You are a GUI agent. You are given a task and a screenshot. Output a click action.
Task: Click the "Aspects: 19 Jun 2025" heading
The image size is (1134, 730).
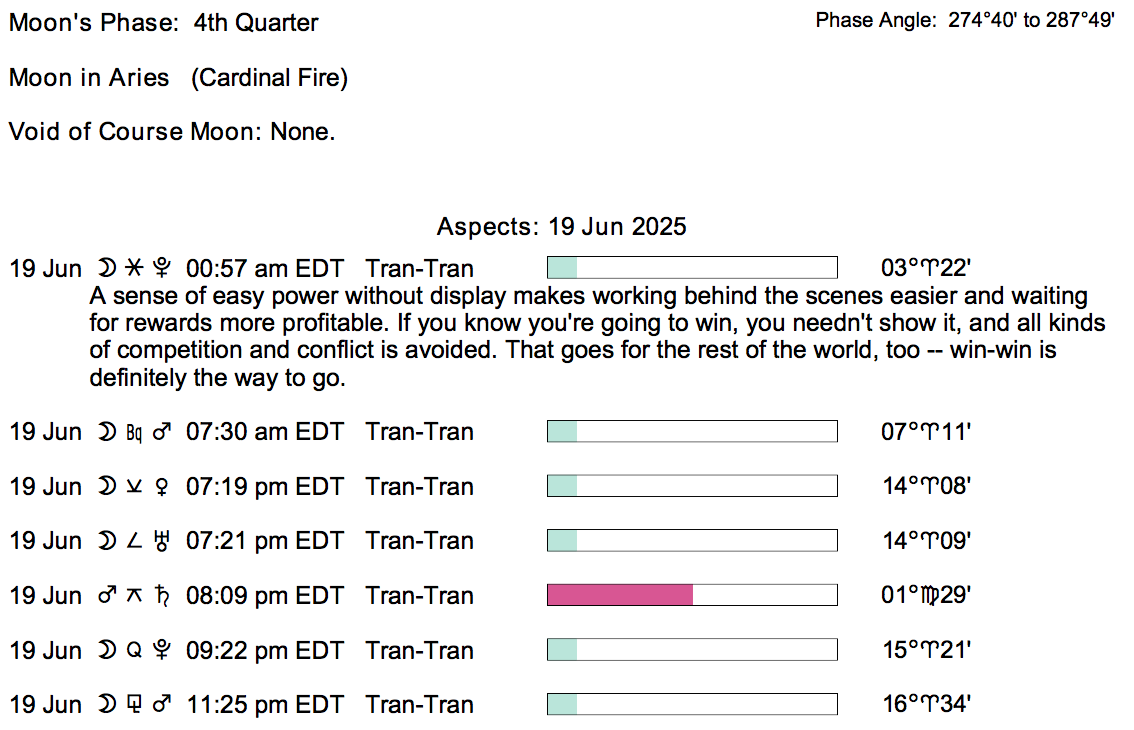(561, 226)
